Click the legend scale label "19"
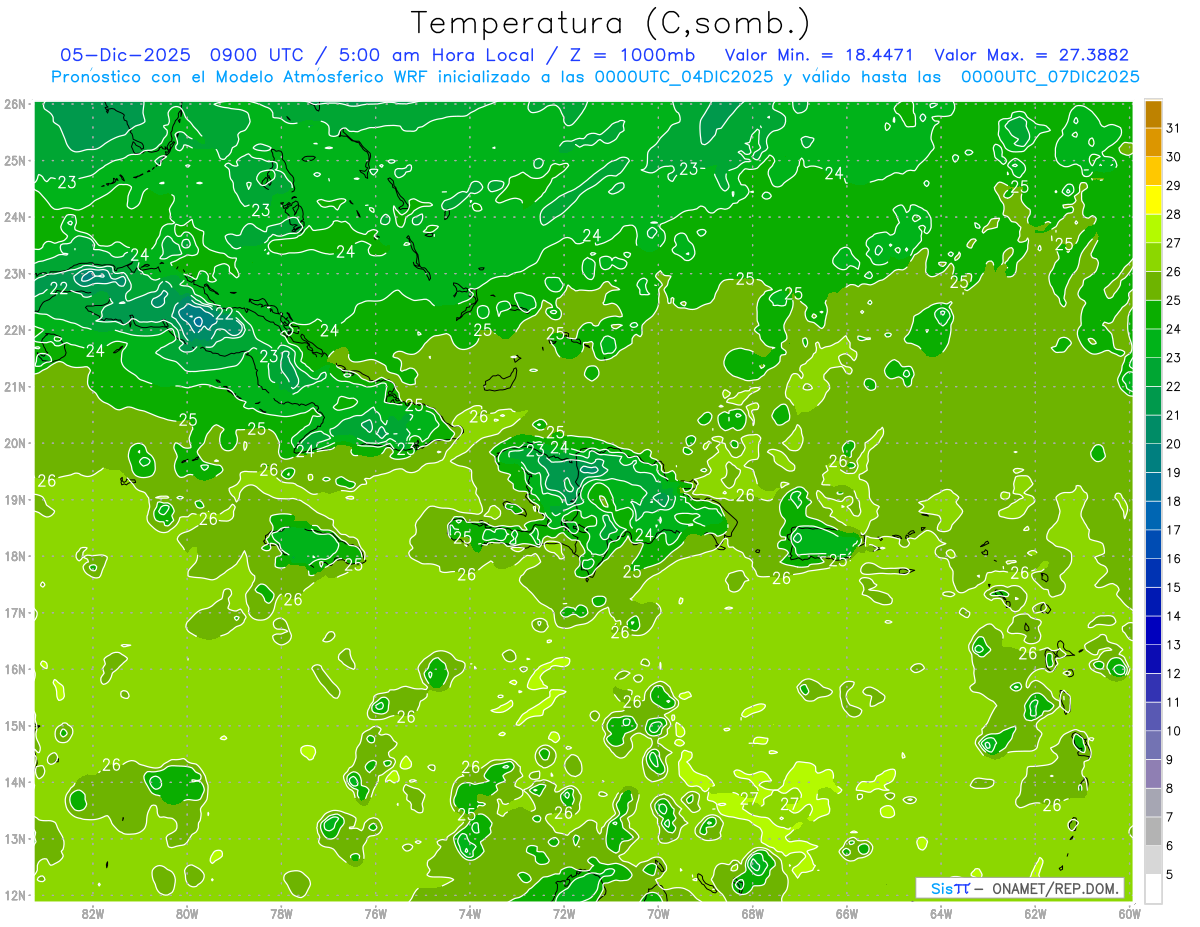The image size is (1200, 927). pos(1173,473)
